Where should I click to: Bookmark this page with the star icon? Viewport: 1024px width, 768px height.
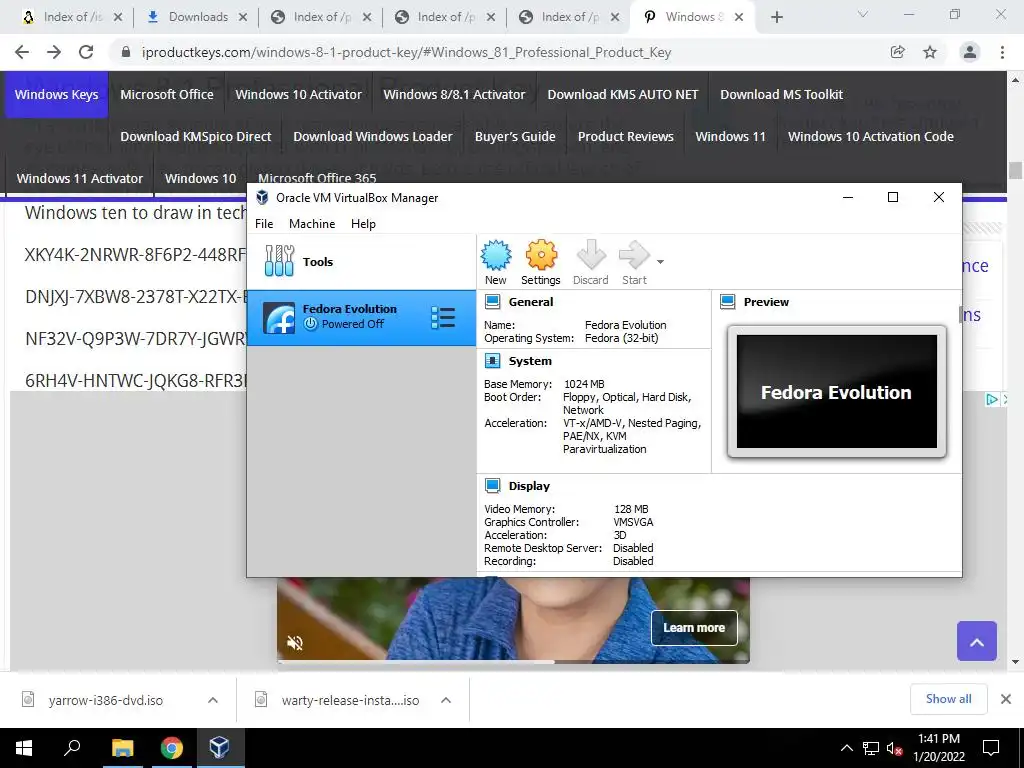(930, 52)
